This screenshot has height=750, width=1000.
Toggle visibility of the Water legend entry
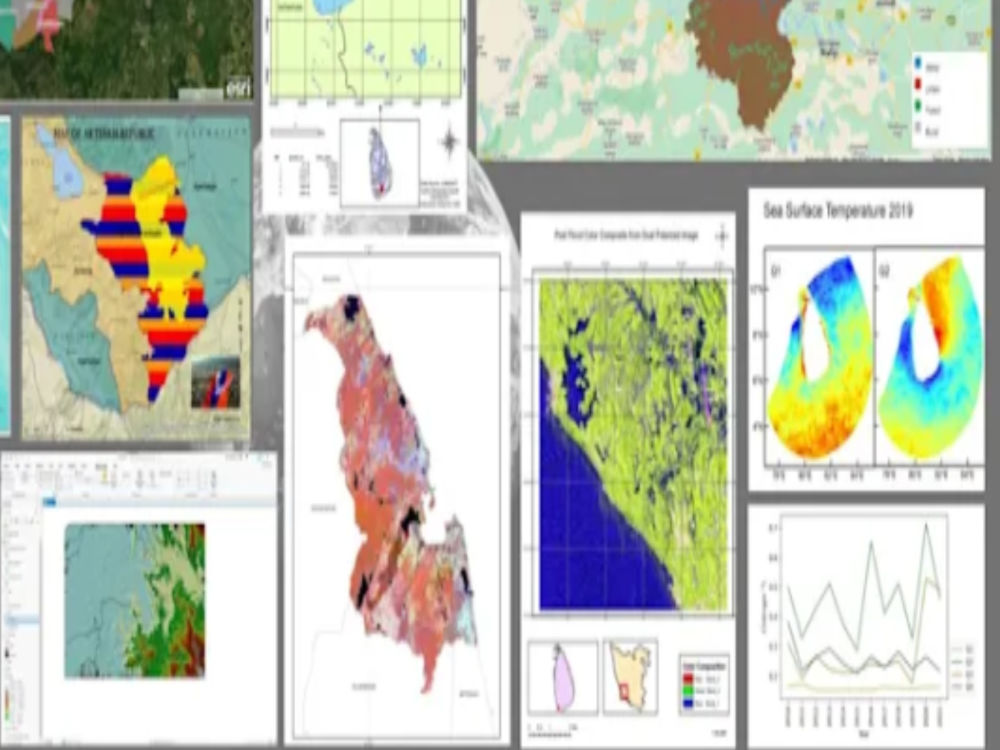[x=917, y=62]
